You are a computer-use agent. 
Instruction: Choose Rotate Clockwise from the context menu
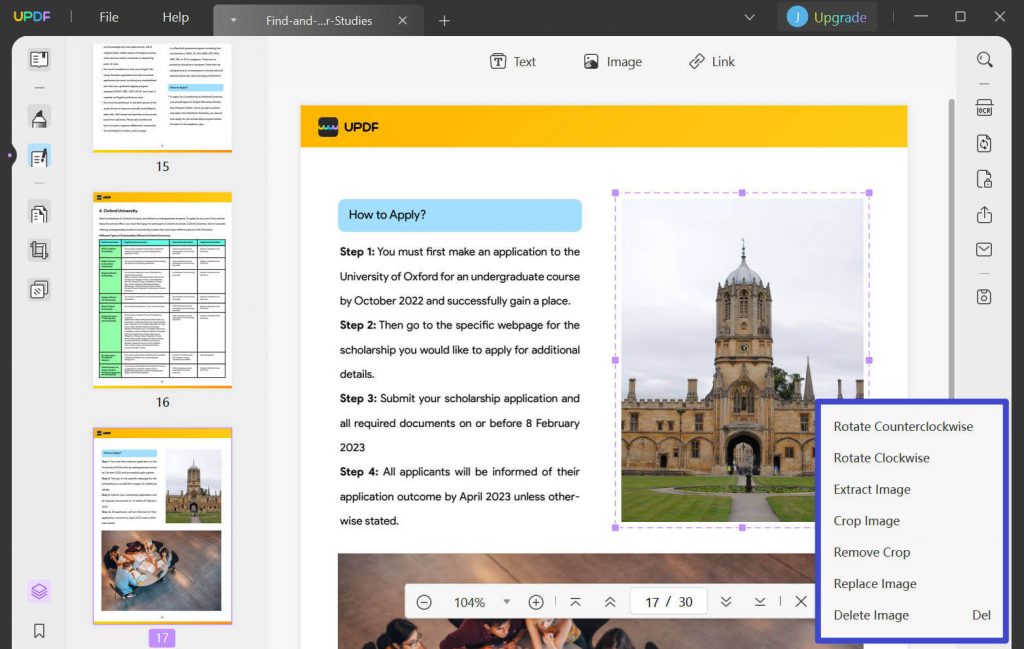(881, 457)
